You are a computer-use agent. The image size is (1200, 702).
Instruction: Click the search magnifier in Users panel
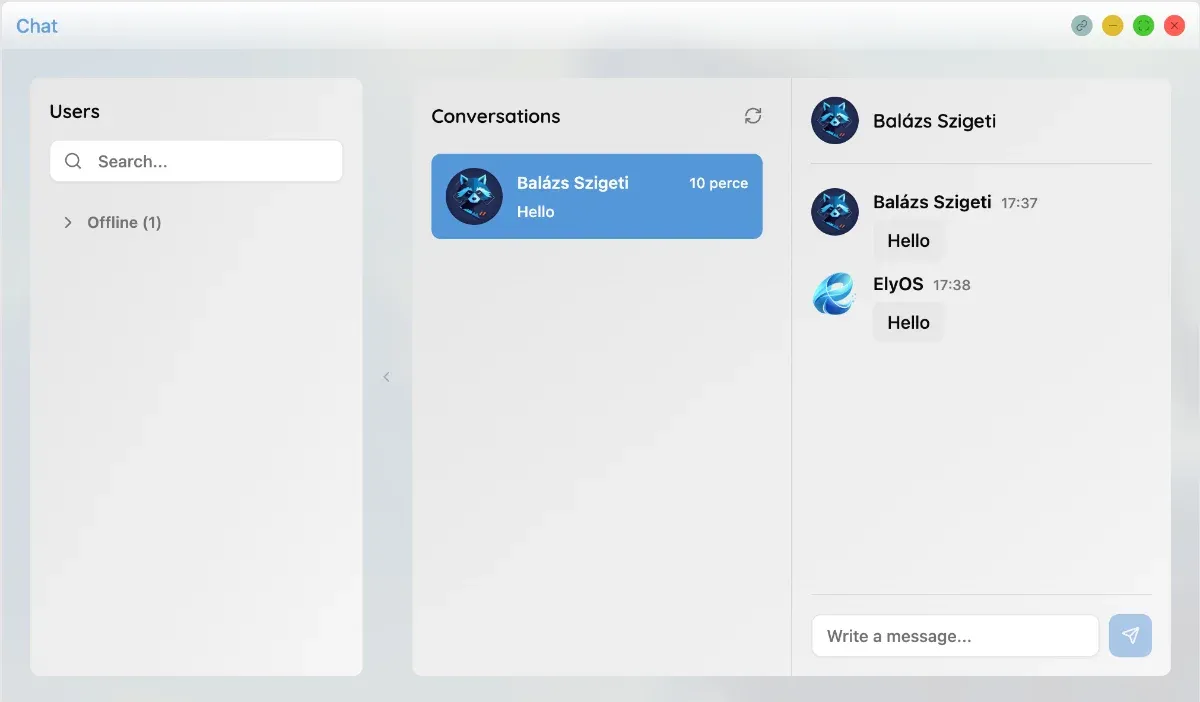[x=72, y=160]
